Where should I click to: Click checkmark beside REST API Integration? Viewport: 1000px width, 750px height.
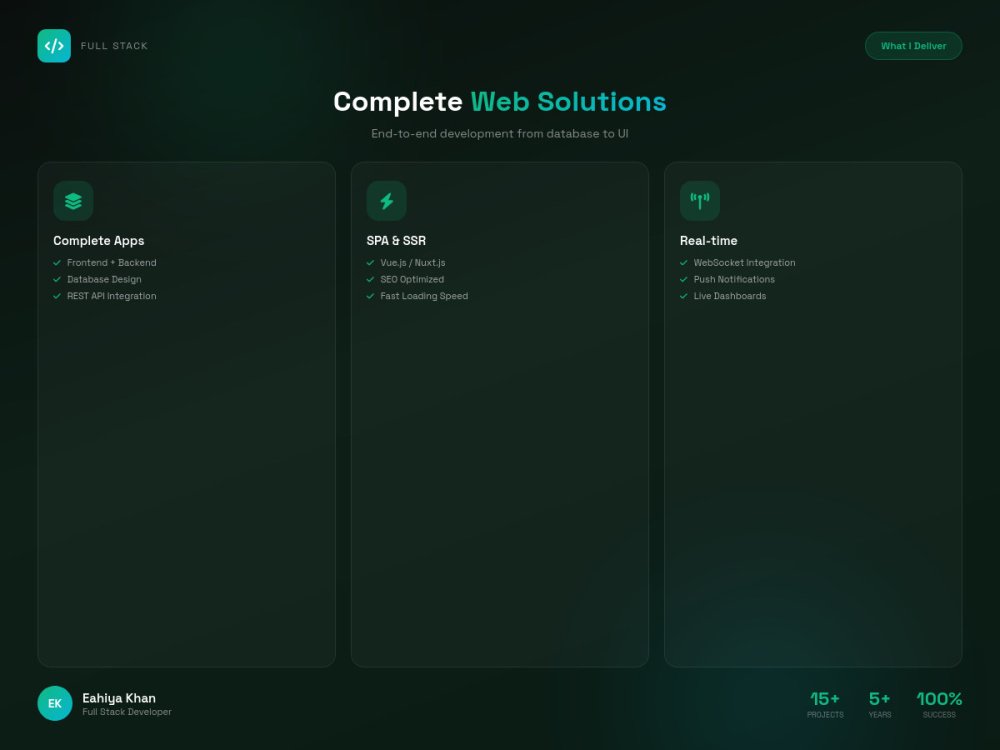(57, 296)
